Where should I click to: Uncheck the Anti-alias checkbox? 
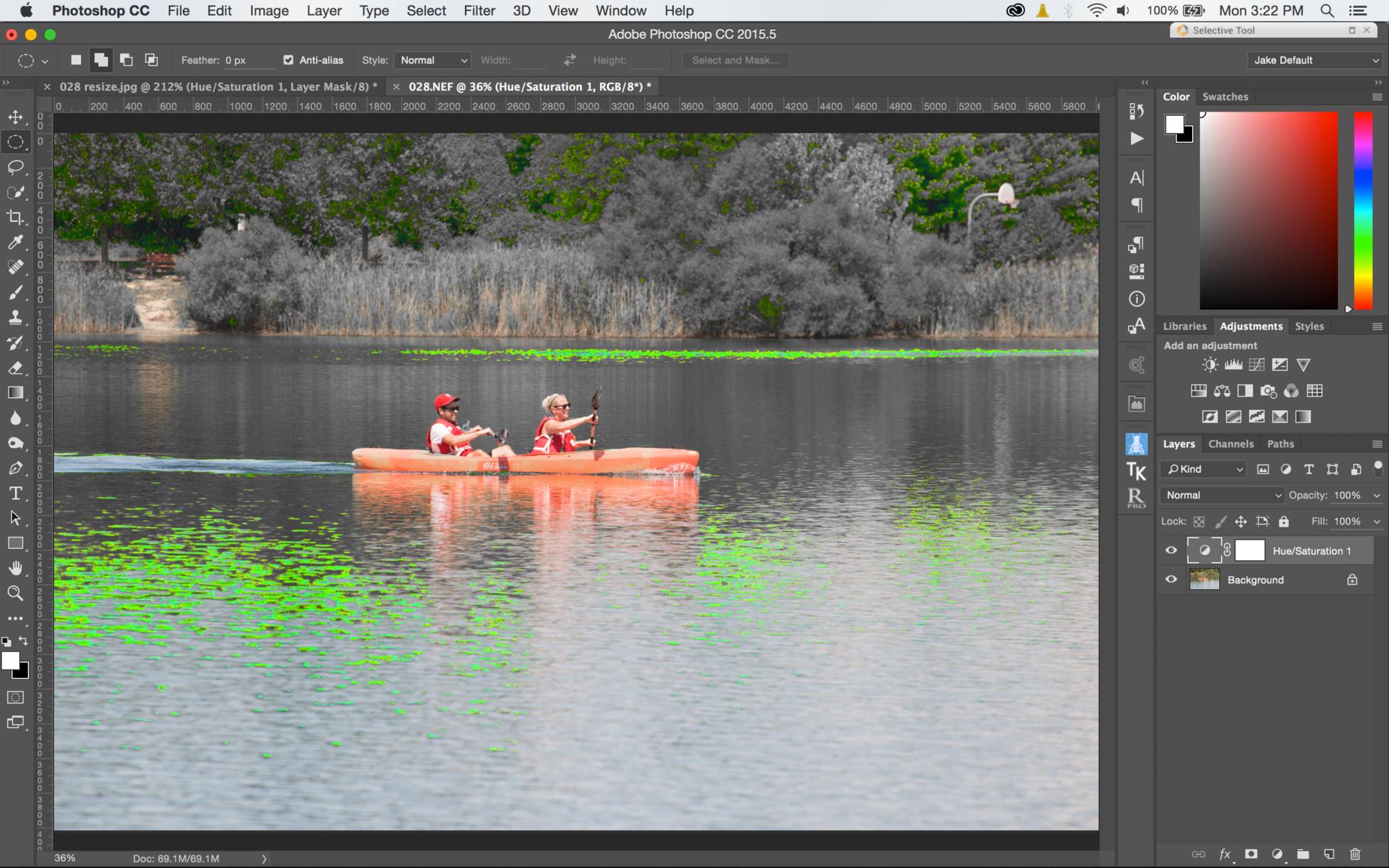tap(288, 60)
